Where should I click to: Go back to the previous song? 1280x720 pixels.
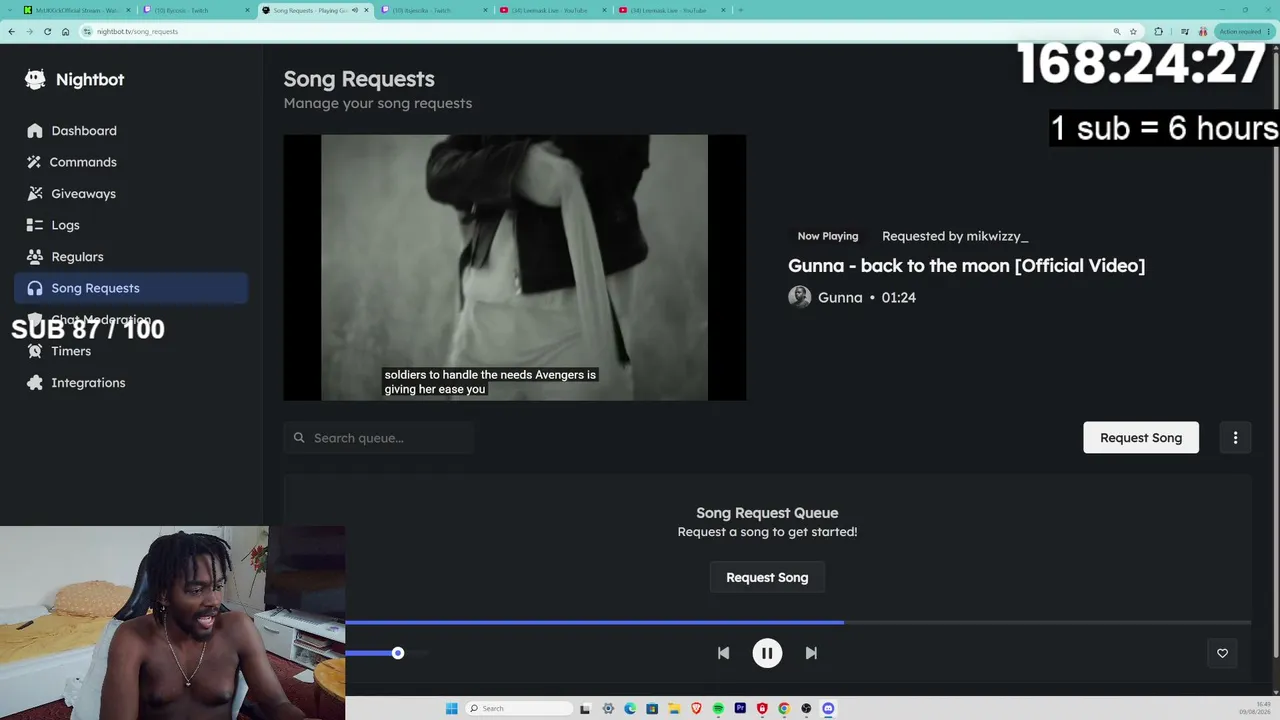[723, 653]
